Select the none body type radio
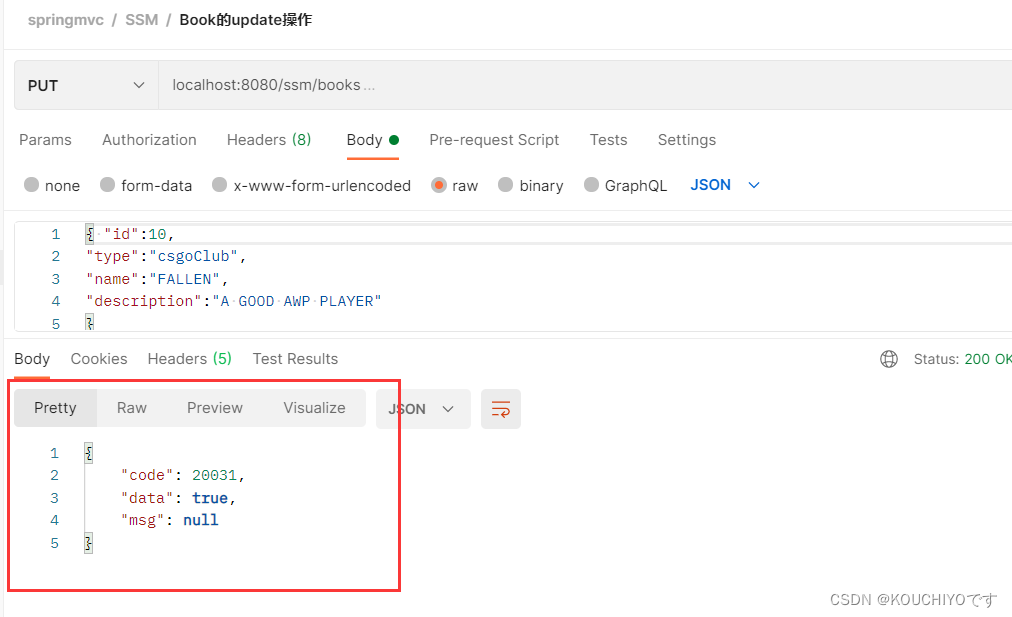 tap(31, 185)
